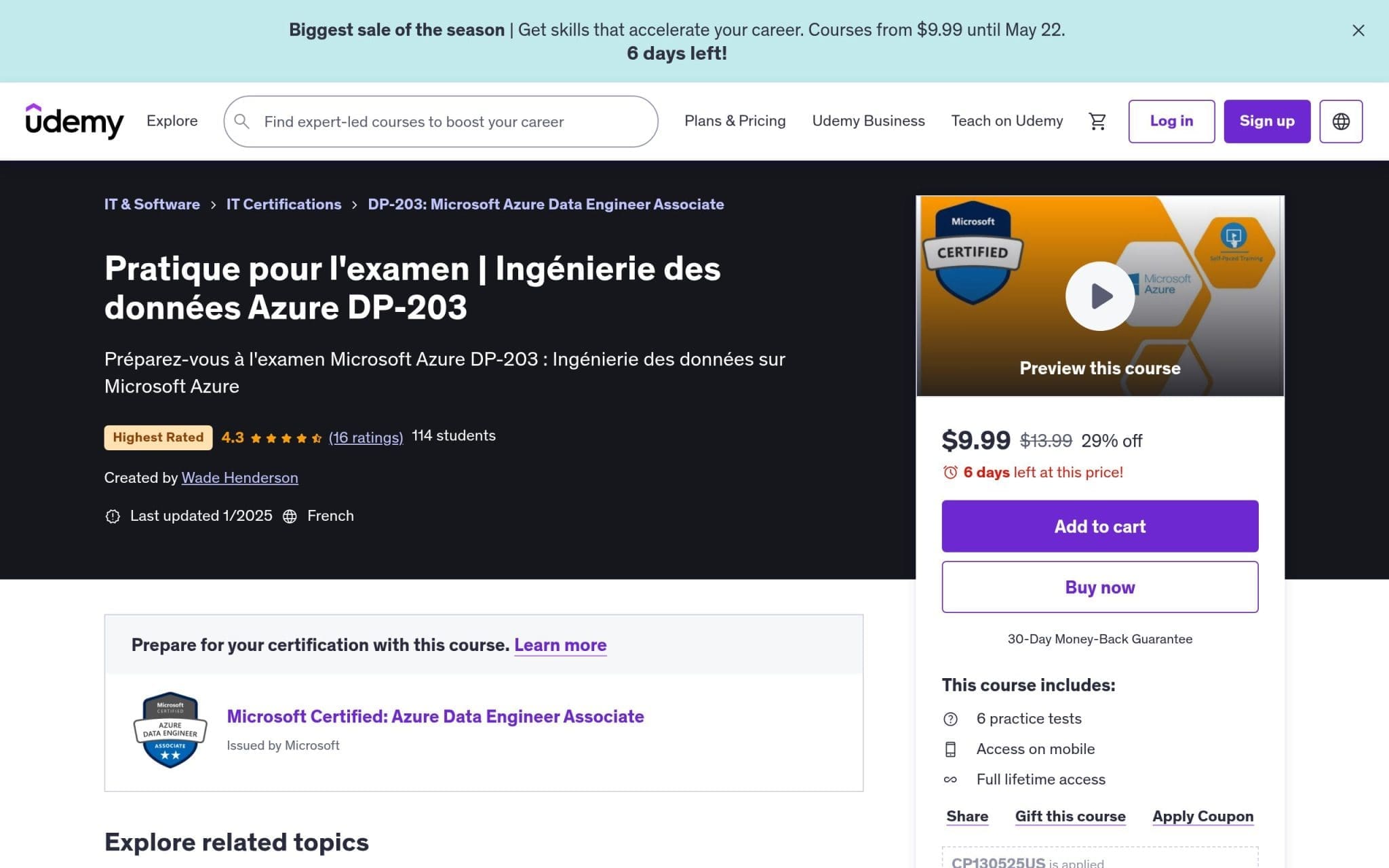Click the globe icon next to French
Image resolution: width=1389 pixels, height=868 pixels.
(290, 516)
